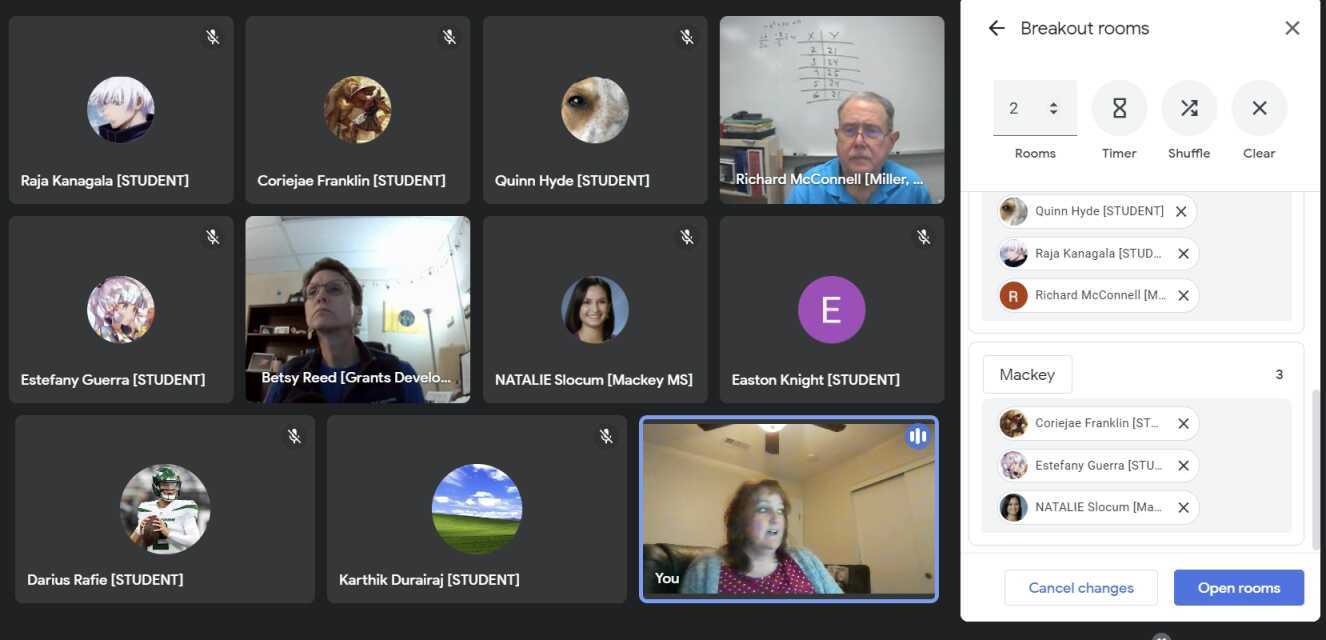Viewport: 1326px width, 640px height.
Task: Click Cancel changes
Action: tap(1081, 588)
